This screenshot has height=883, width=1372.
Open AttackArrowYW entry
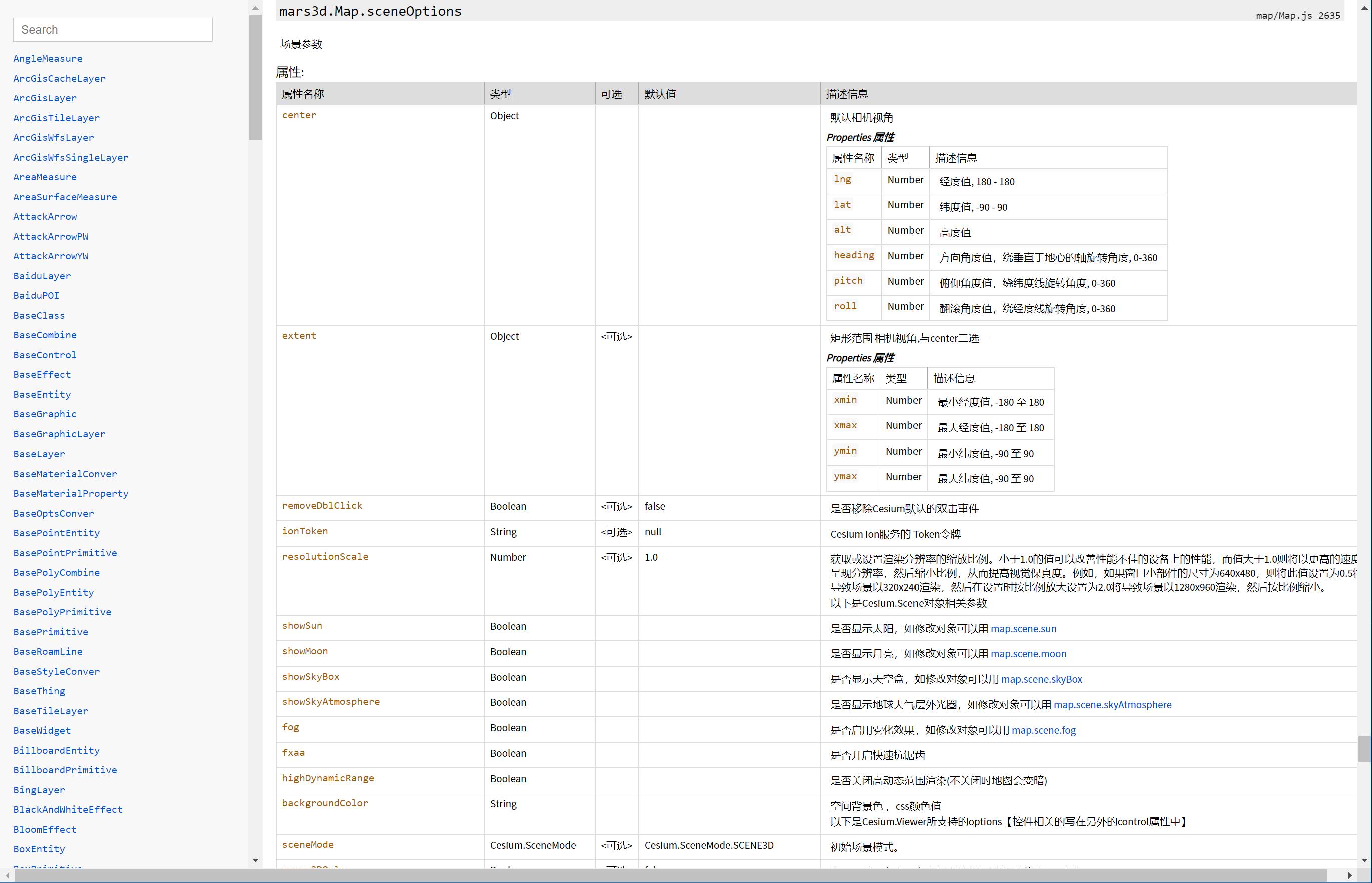coord(51,256)
